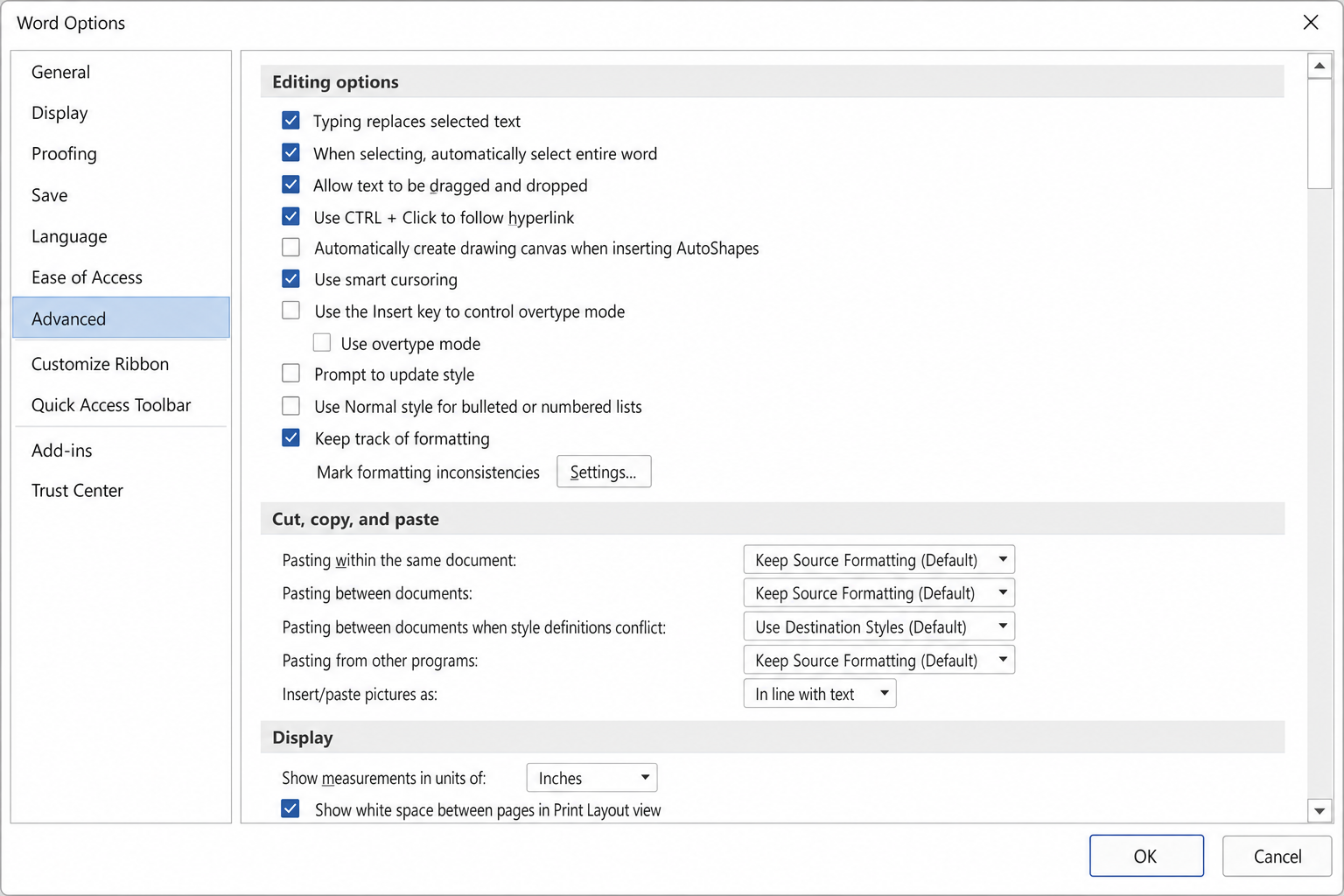The height and width of the screenshot is (896, 1344).
Task: Open measurement units Inches dropdown
Action: 591,778
